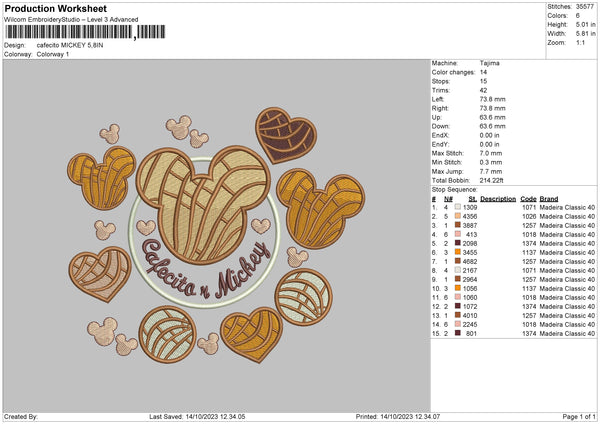Click the Max Jump value 7.7 mm
Image resolution: width=600 pixels, height=424 pixels.
tap(491, 171)
